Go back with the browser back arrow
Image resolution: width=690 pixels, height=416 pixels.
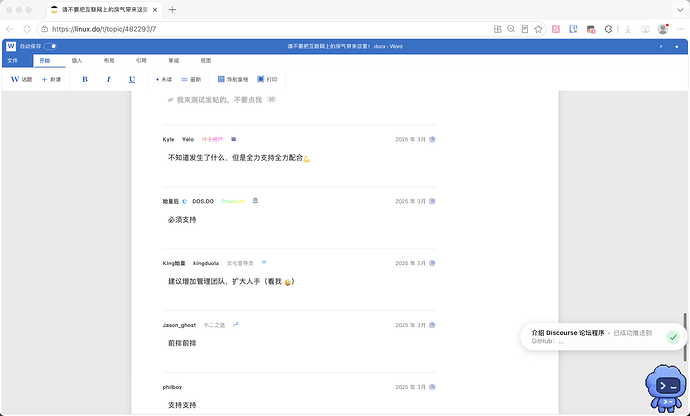pos(10,29)
